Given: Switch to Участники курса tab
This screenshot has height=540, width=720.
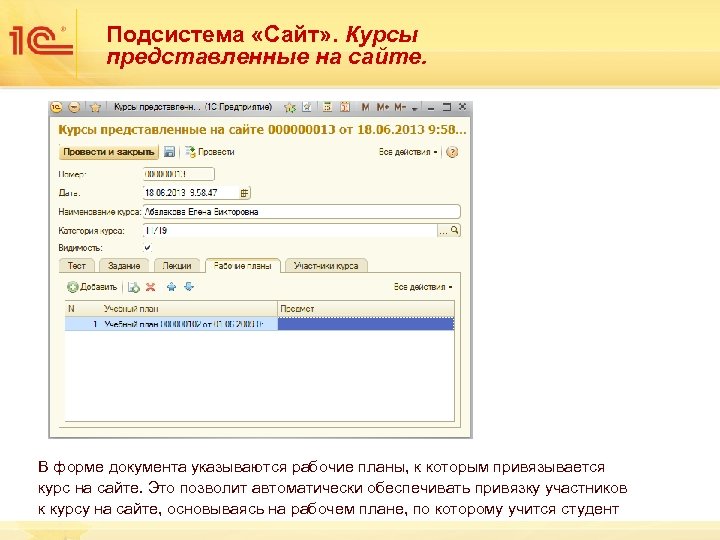Looking at the screenshot, I should click(326, 265).
